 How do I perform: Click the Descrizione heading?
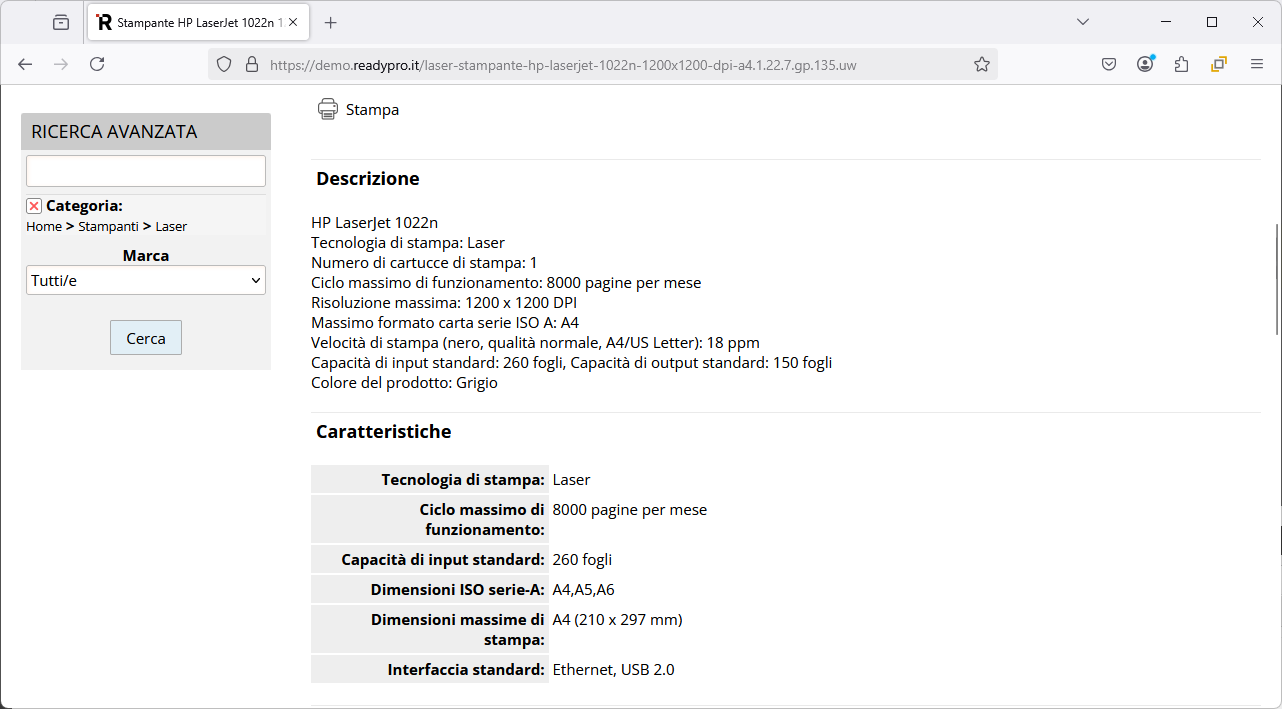point(368,179)
